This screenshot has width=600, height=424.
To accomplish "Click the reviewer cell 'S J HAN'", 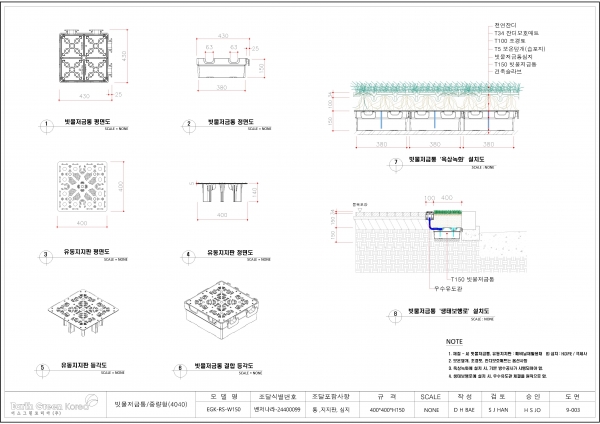I will point(498,410).
